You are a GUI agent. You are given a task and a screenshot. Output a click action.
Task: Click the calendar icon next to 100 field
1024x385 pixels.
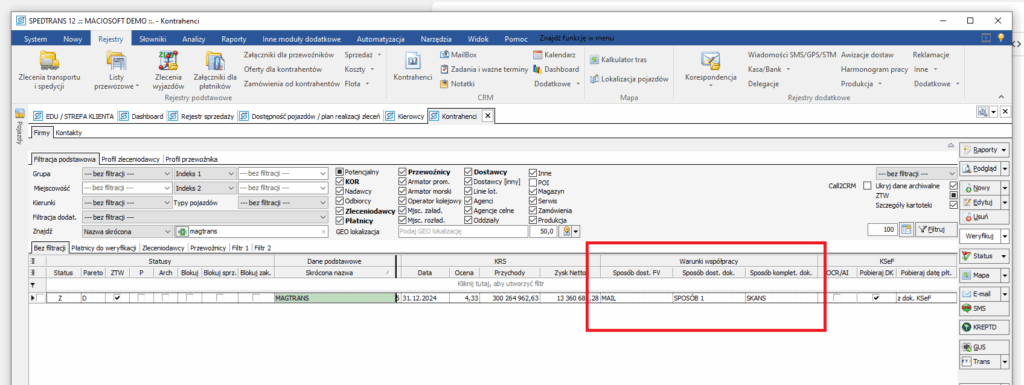point(906,229)
